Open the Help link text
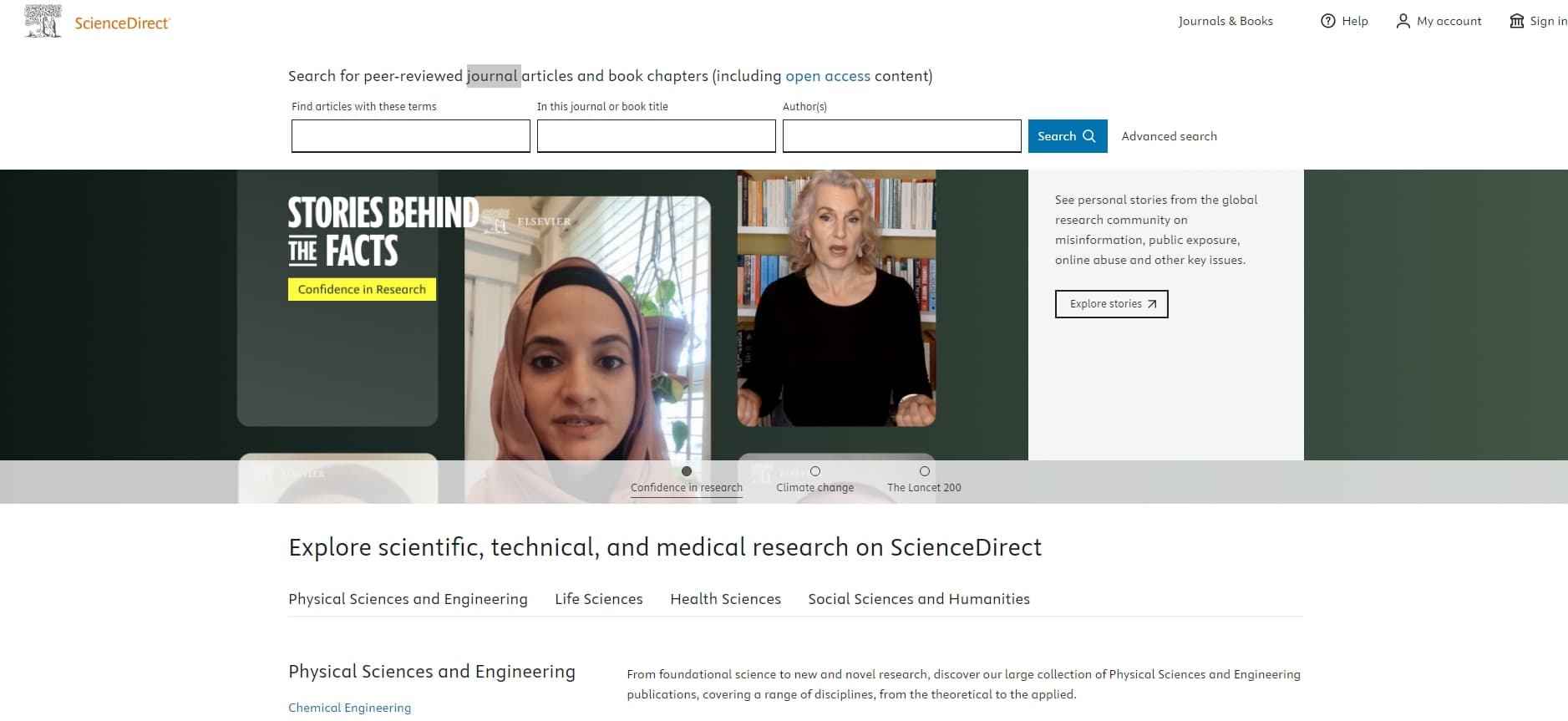The image size is (1568, 721). tap(1355, 21)
